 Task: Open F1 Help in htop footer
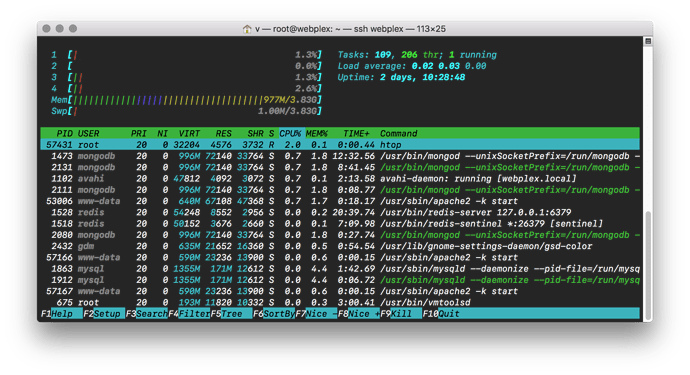61,313
